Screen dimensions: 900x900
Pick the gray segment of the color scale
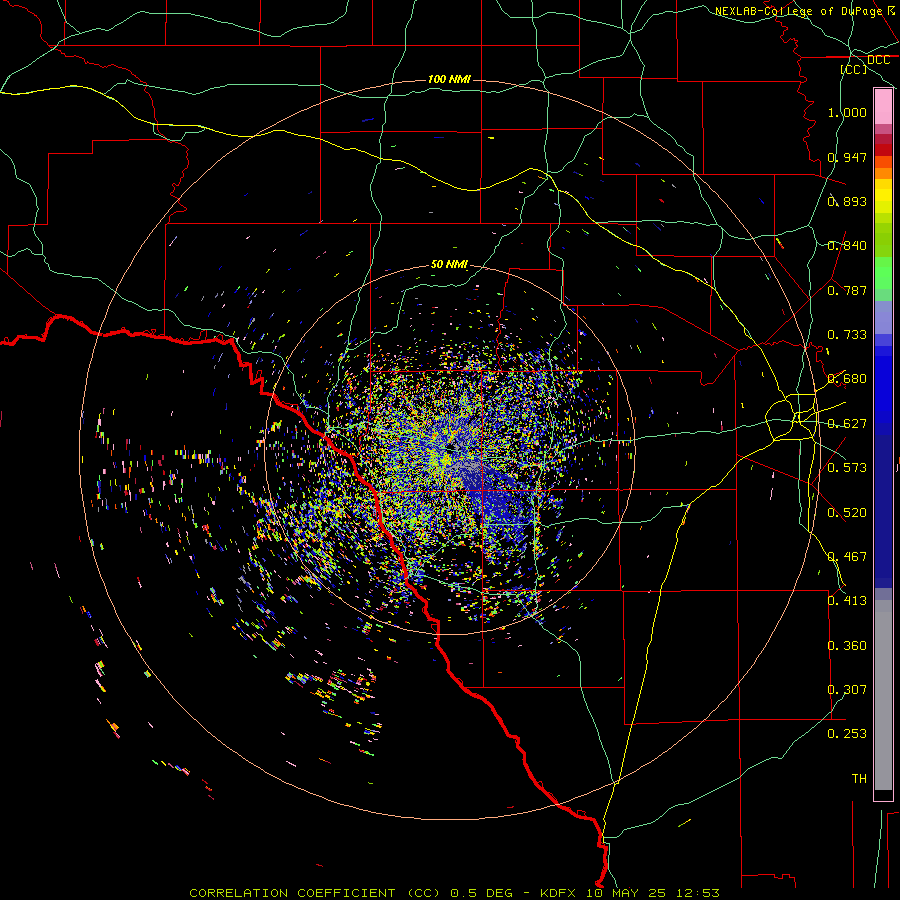[x=883, y=695]
